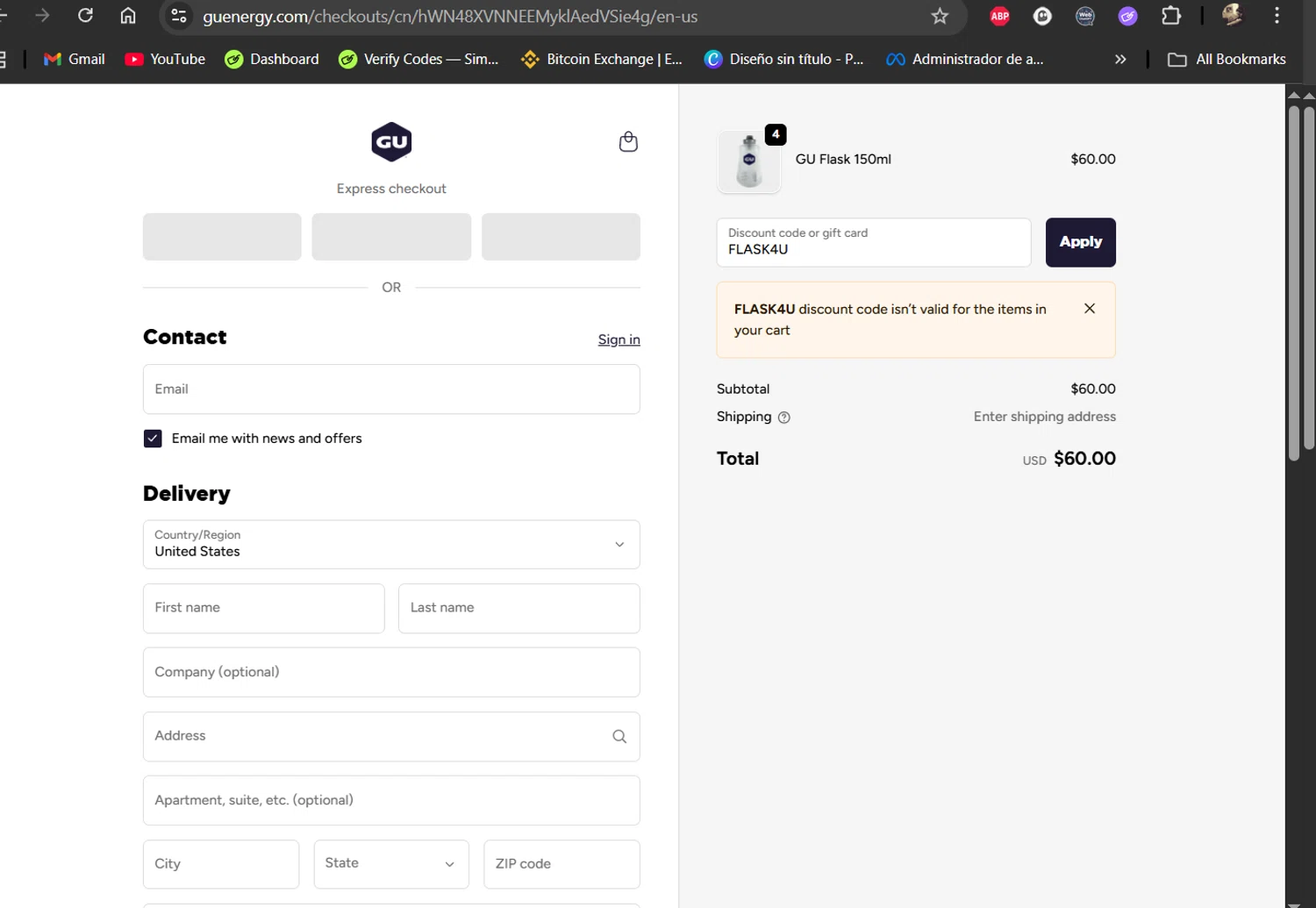
Task: Click the address search magnifier icon
Action: pos(619,736)
